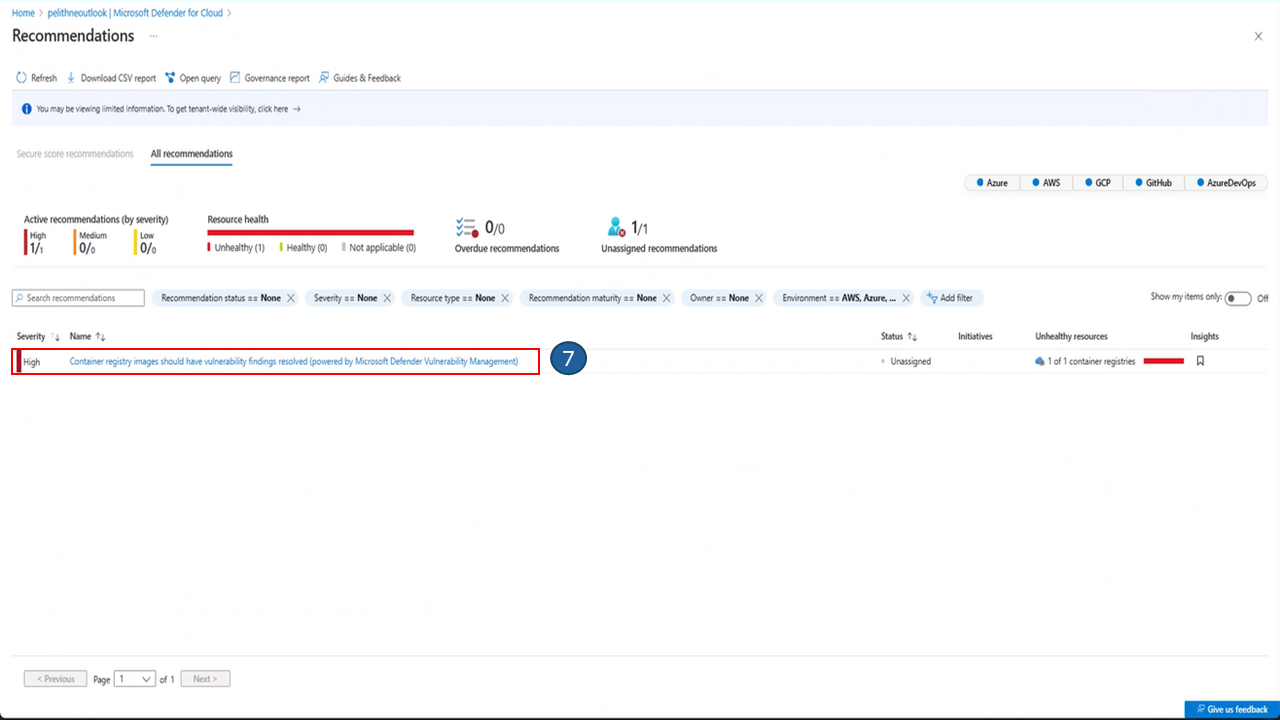The height and width of the screenshot is (720, 1280).
Task: Remove the Resource type filter with X
Action: click(505, 298)
